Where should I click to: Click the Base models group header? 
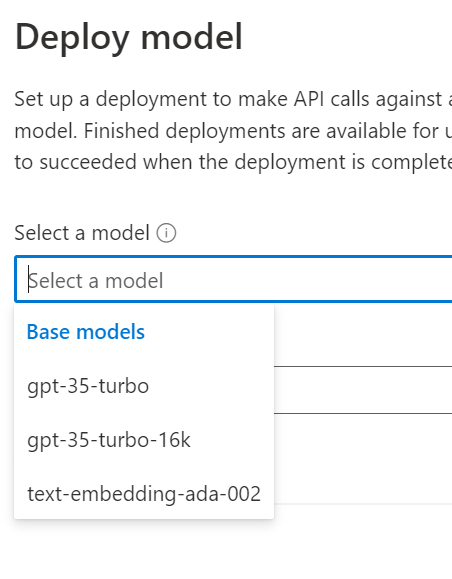[86, 332]
